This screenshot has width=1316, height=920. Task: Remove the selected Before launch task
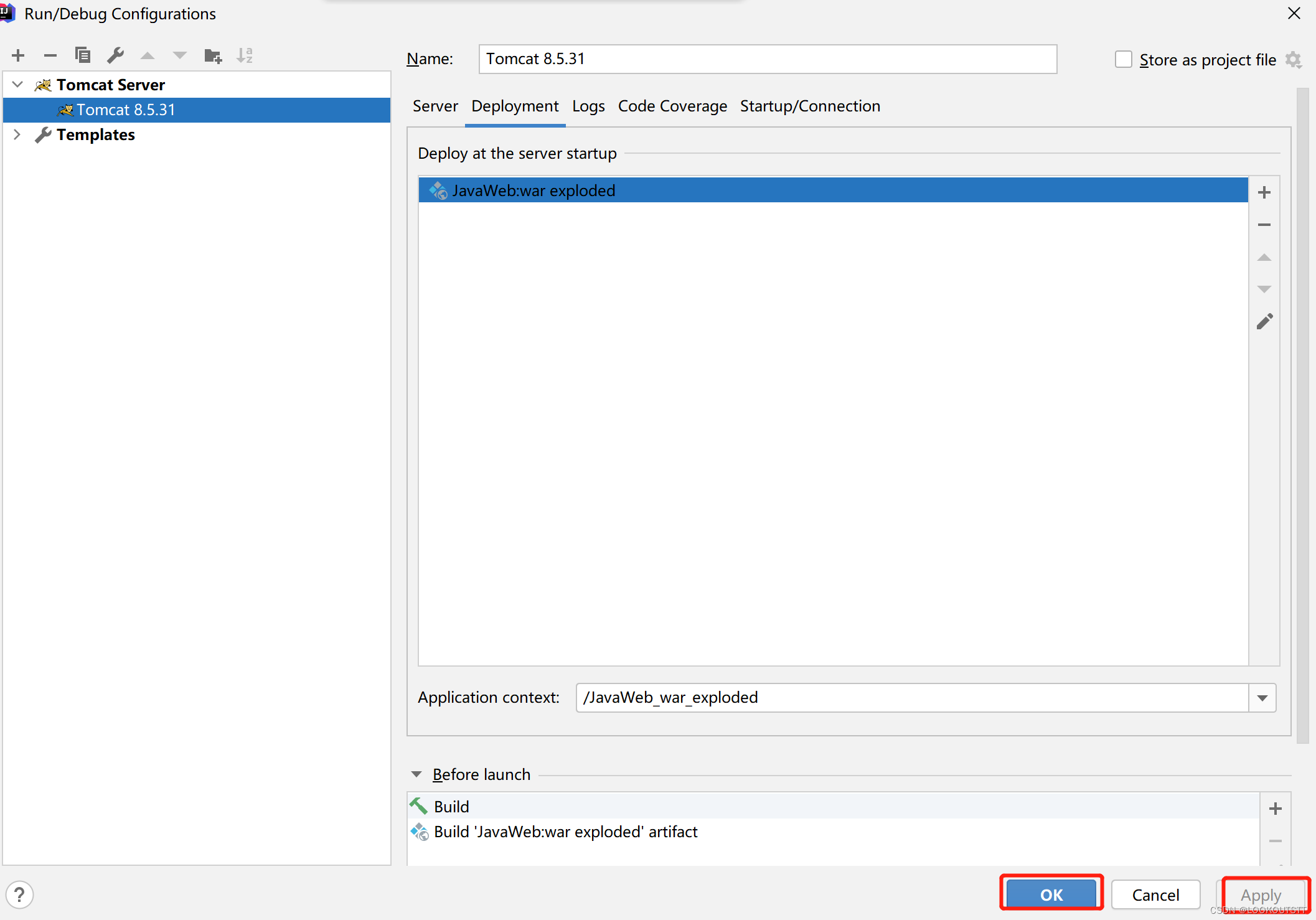pos(1276,841)
